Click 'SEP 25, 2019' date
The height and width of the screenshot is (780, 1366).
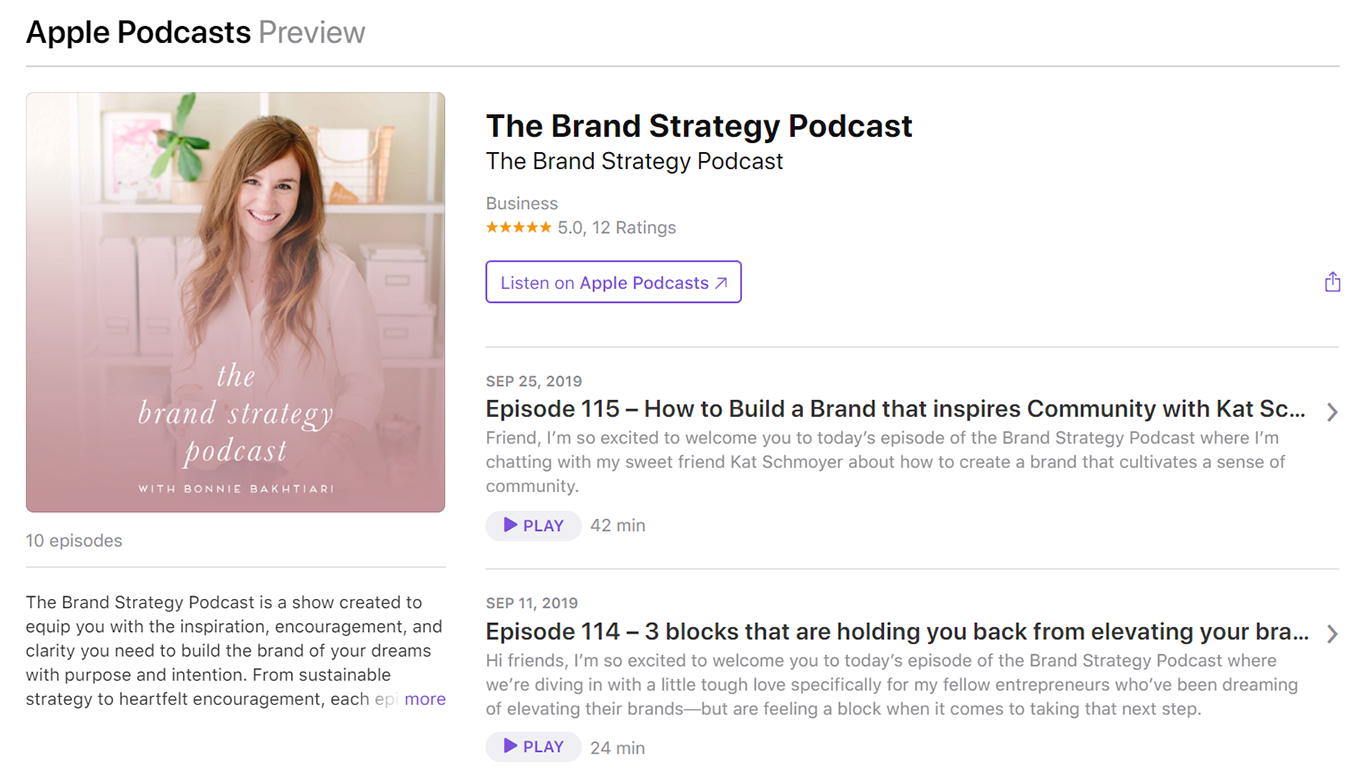[534, 381]
